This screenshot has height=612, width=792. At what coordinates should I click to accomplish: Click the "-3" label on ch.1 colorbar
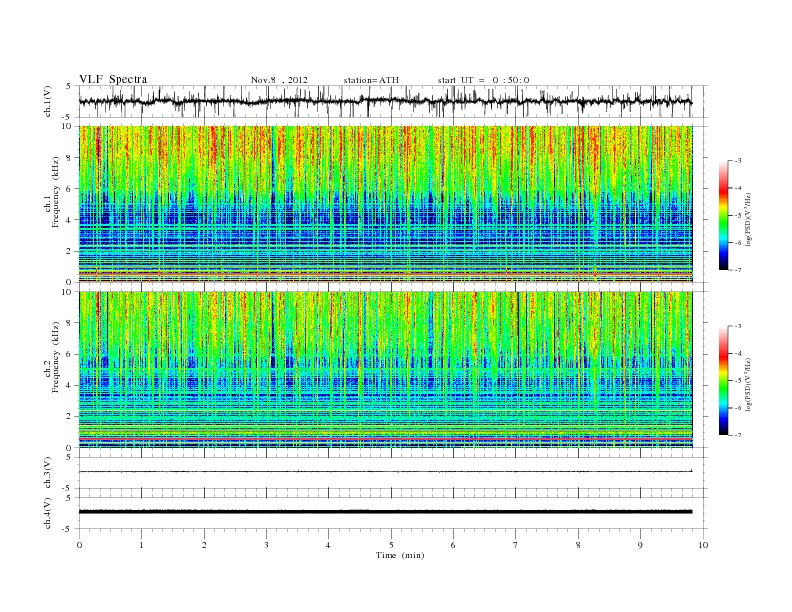coord(737,161)
